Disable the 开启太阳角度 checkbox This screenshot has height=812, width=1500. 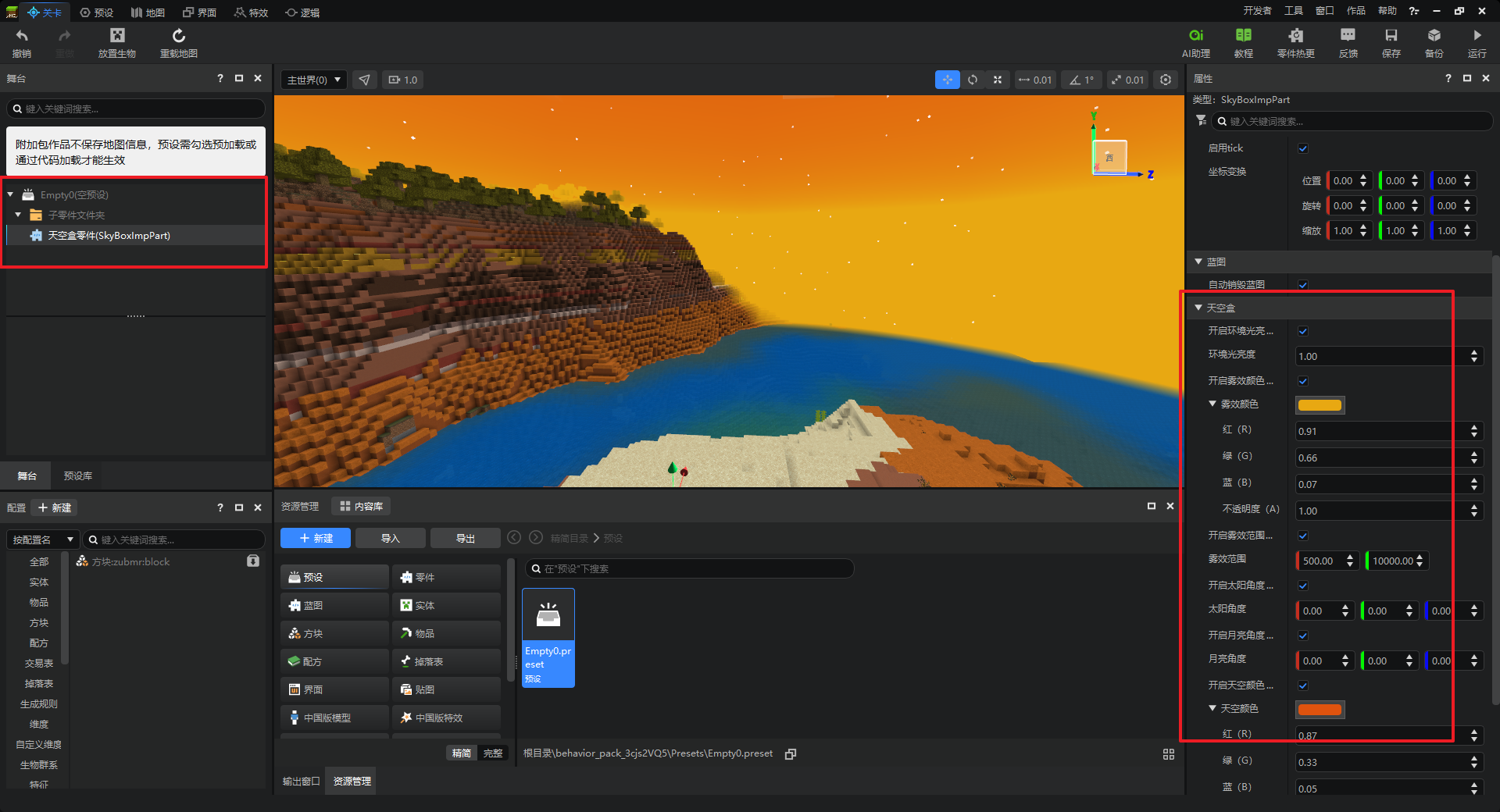coord(1303,586)
